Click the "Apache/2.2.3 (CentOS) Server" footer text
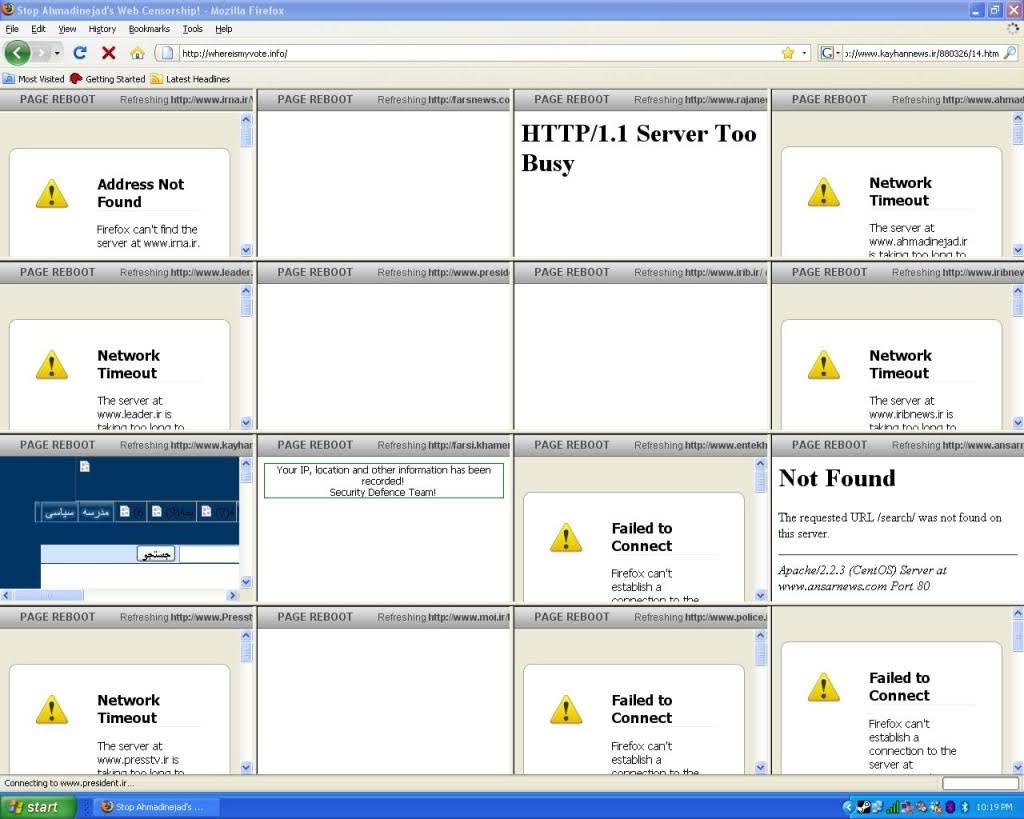The width and height of the screenshot is (1024, 819). (862, 577)
